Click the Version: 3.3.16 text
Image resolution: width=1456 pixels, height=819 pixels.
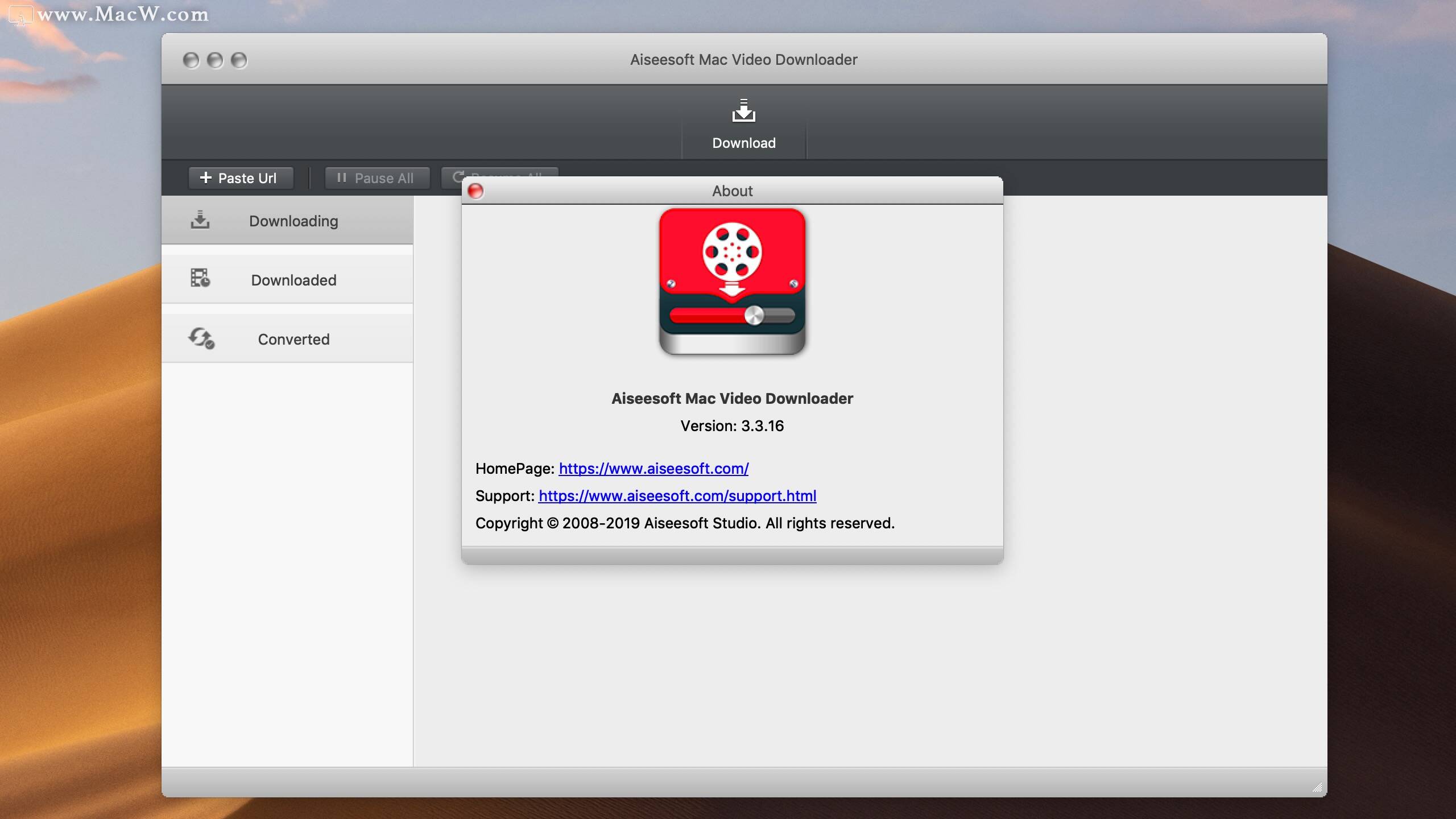coord(732,426)
